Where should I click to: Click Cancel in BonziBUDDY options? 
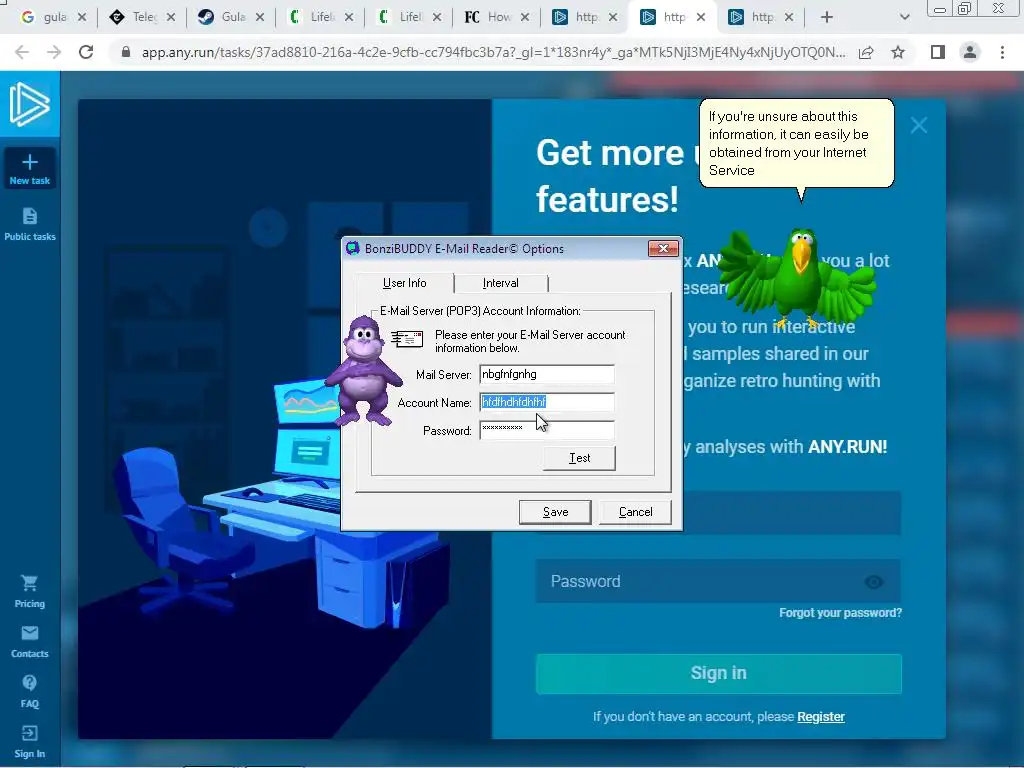click(635, 512)
